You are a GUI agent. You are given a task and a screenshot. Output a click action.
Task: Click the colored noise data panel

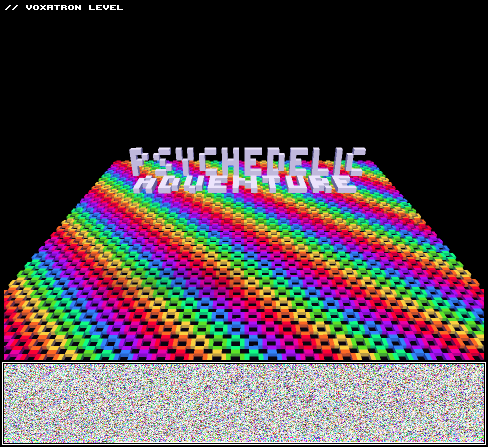pyautogui.click(x=244, y=403)
